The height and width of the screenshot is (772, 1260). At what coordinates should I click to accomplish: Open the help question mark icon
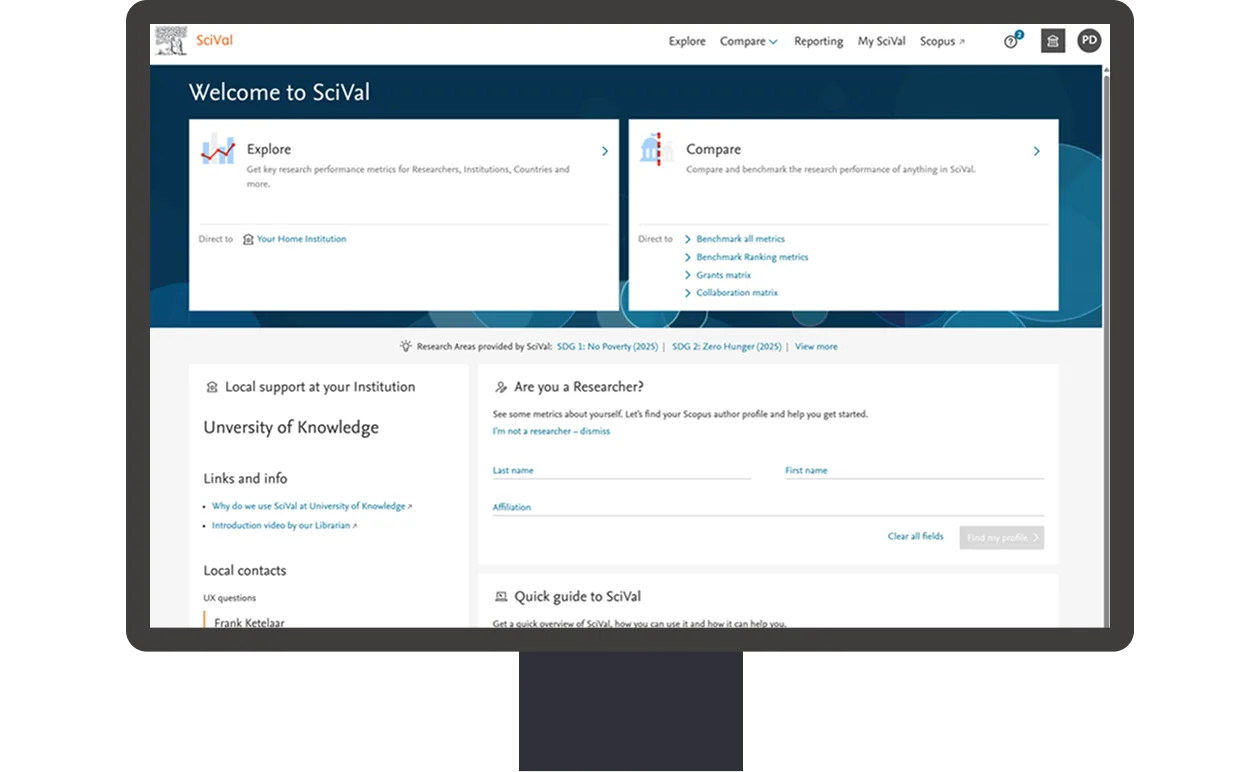[1011, 42]
